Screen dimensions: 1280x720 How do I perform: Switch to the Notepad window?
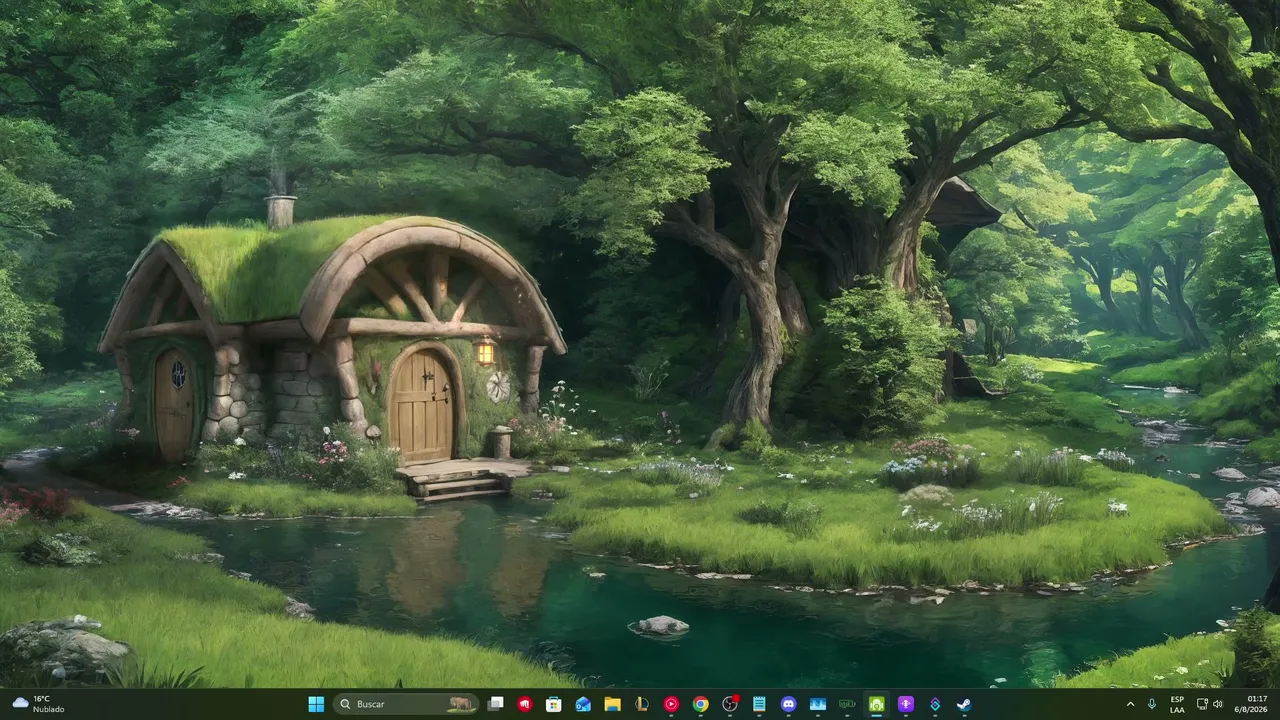(759, 704)
